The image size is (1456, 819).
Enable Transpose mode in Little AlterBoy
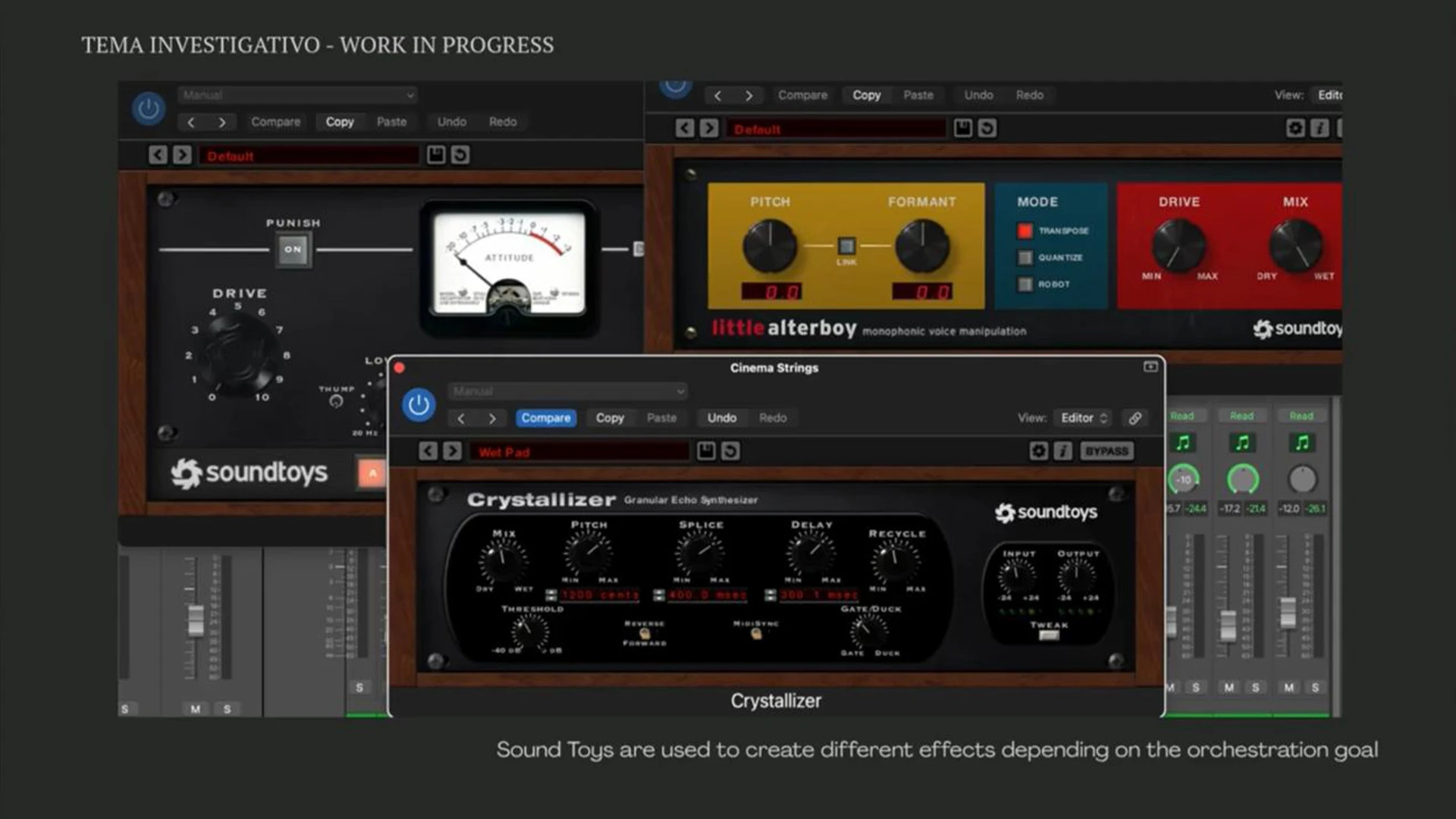[x=1025, y=231]
